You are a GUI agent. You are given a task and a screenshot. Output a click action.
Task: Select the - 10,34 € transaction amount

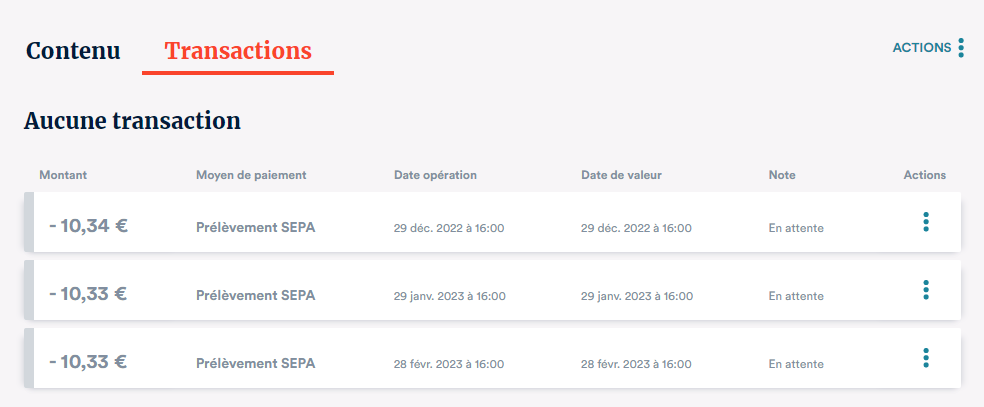click(x=88, y=226)
